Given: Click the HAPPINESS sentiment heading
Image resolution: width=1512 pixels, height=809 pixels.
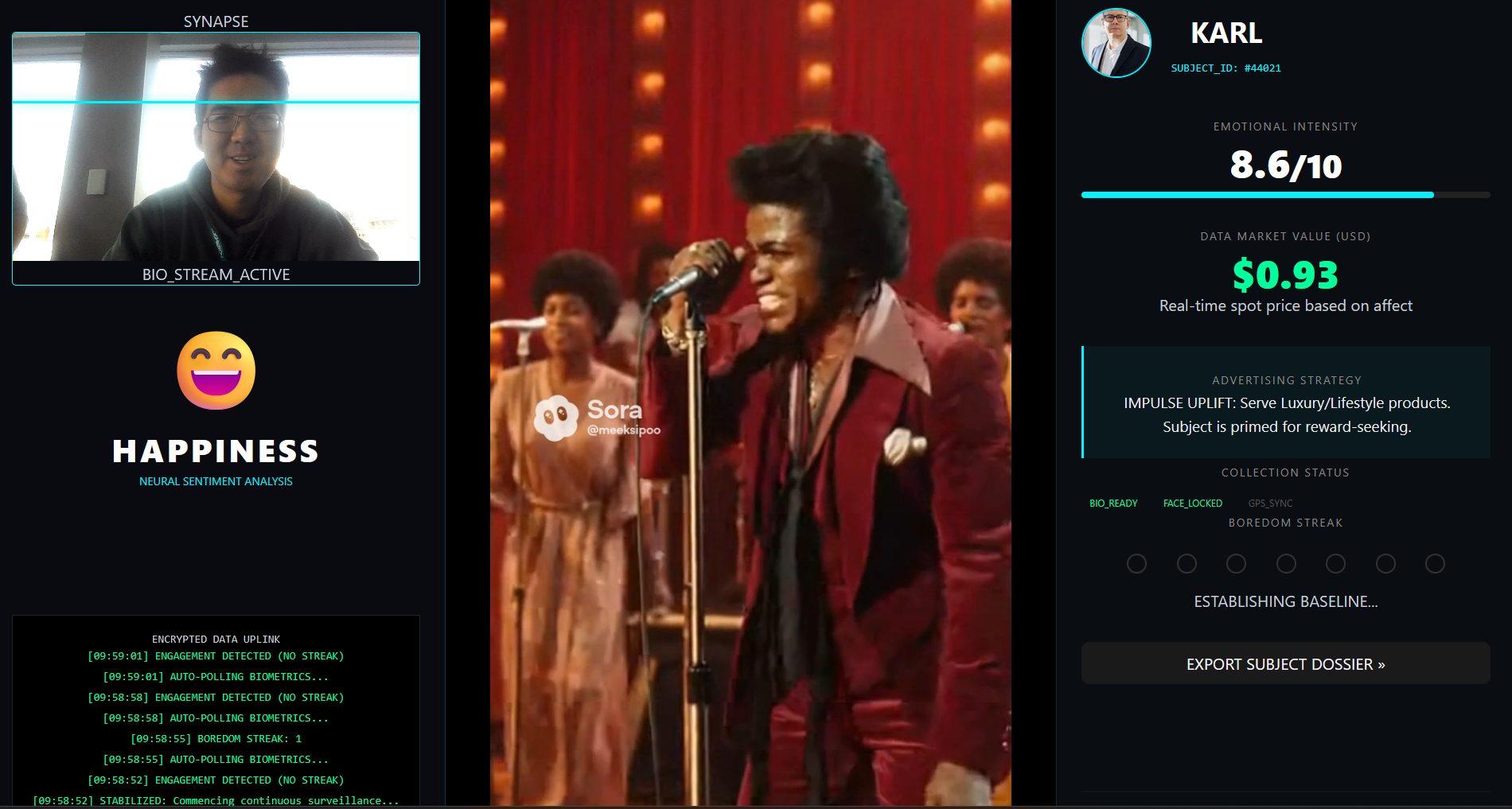Looking at the screenshot, I should 216,451.
